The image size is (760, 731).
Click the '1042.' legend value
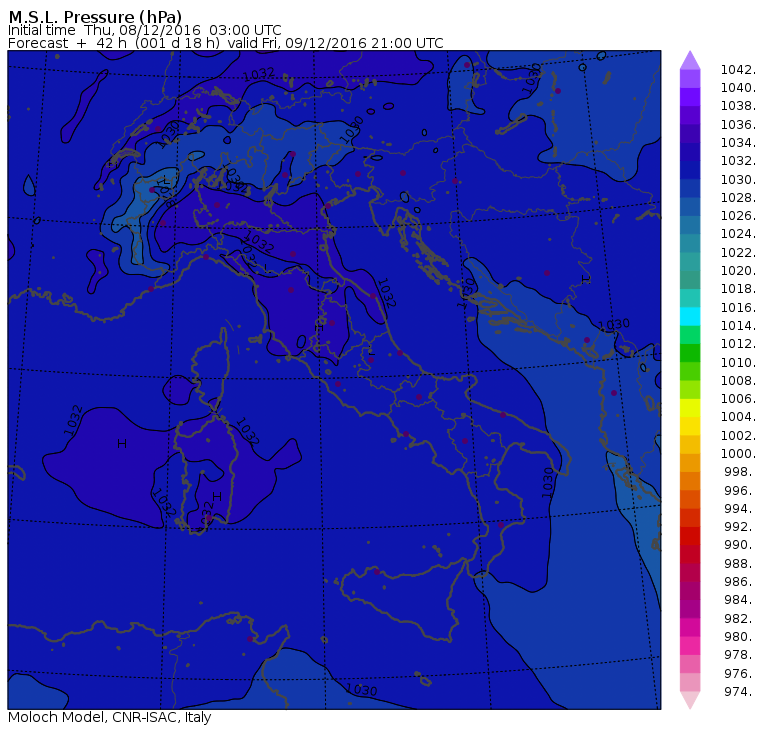738,70
